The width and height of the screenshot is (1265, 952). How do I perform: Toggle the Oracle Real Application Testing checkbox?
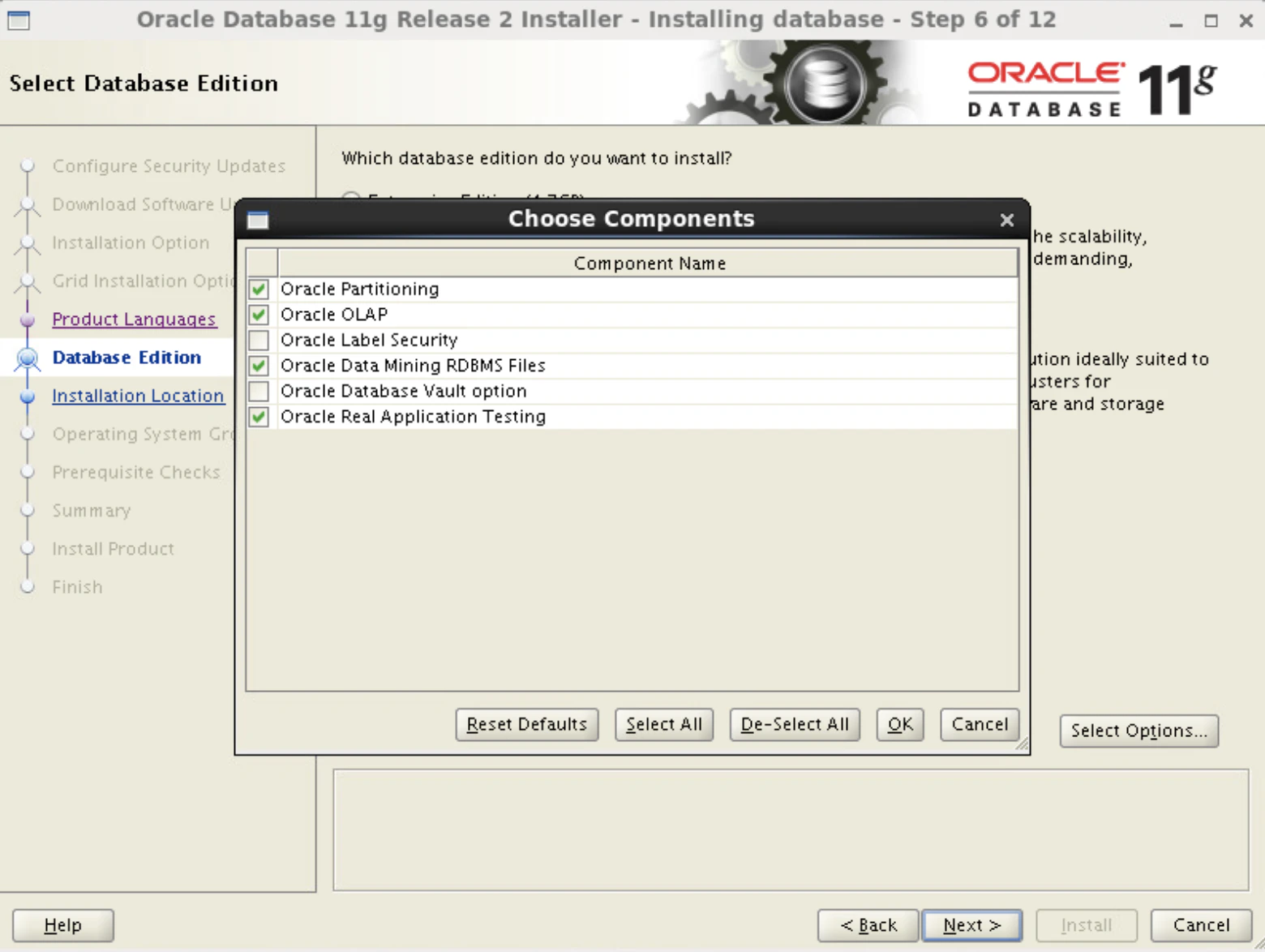pos(259,417)
